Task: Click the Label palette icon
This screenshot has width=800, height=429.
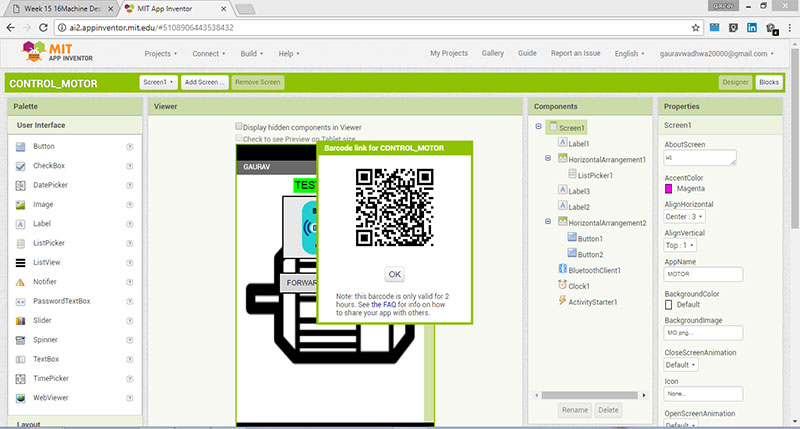Action: point(20,224)
